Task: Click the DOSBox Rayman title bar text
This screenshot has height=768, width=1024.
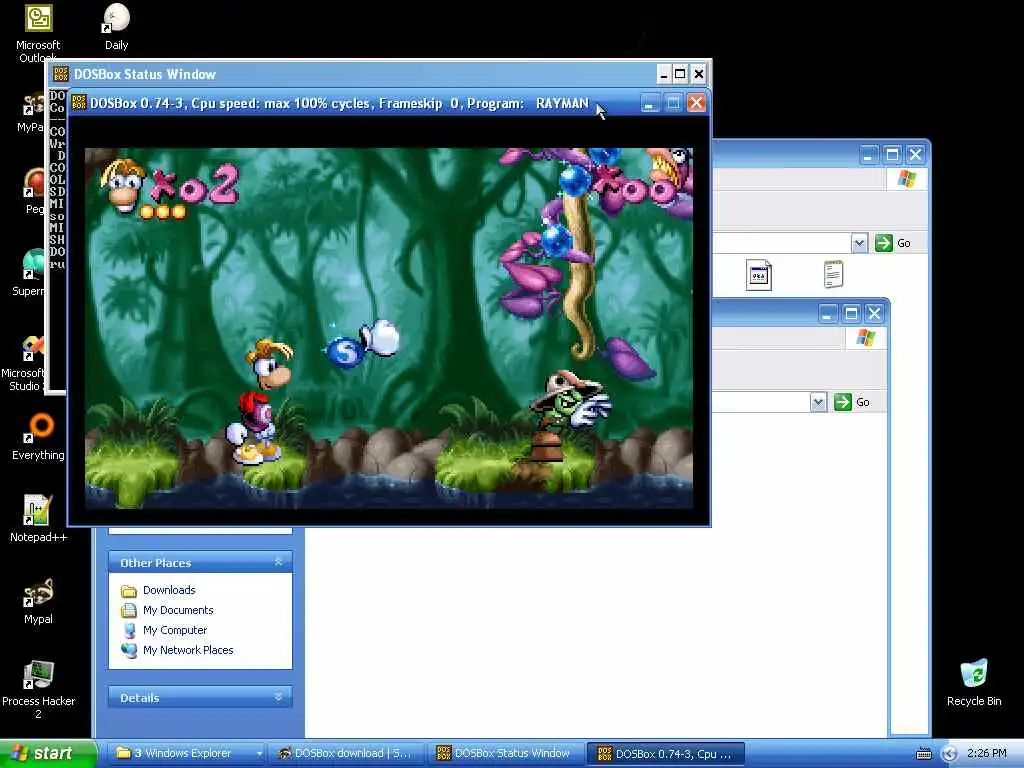Action: (x=339, y=103)
